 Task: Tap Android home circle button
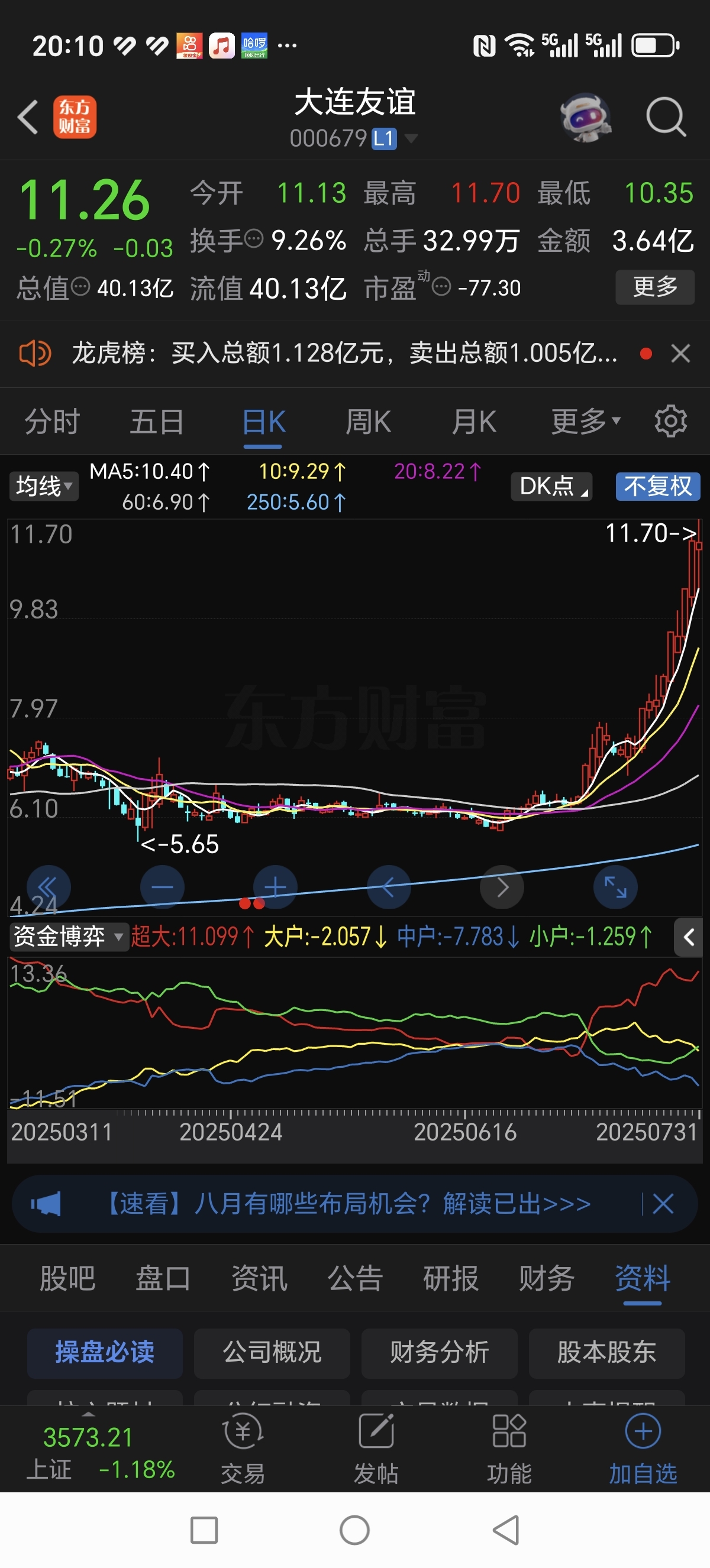click(x=355, y=1530)
